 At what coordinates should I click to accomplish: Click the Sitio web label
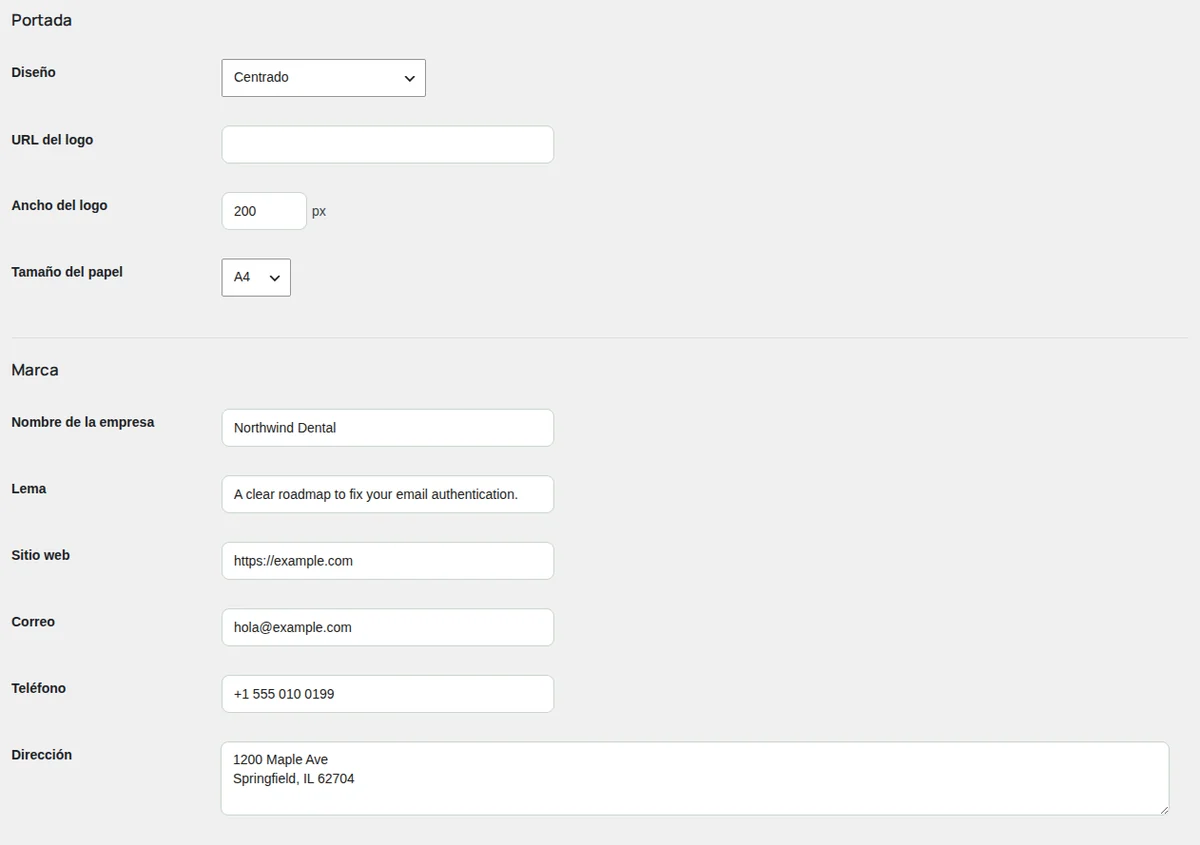pyautogui.click(x=41, y=555)
